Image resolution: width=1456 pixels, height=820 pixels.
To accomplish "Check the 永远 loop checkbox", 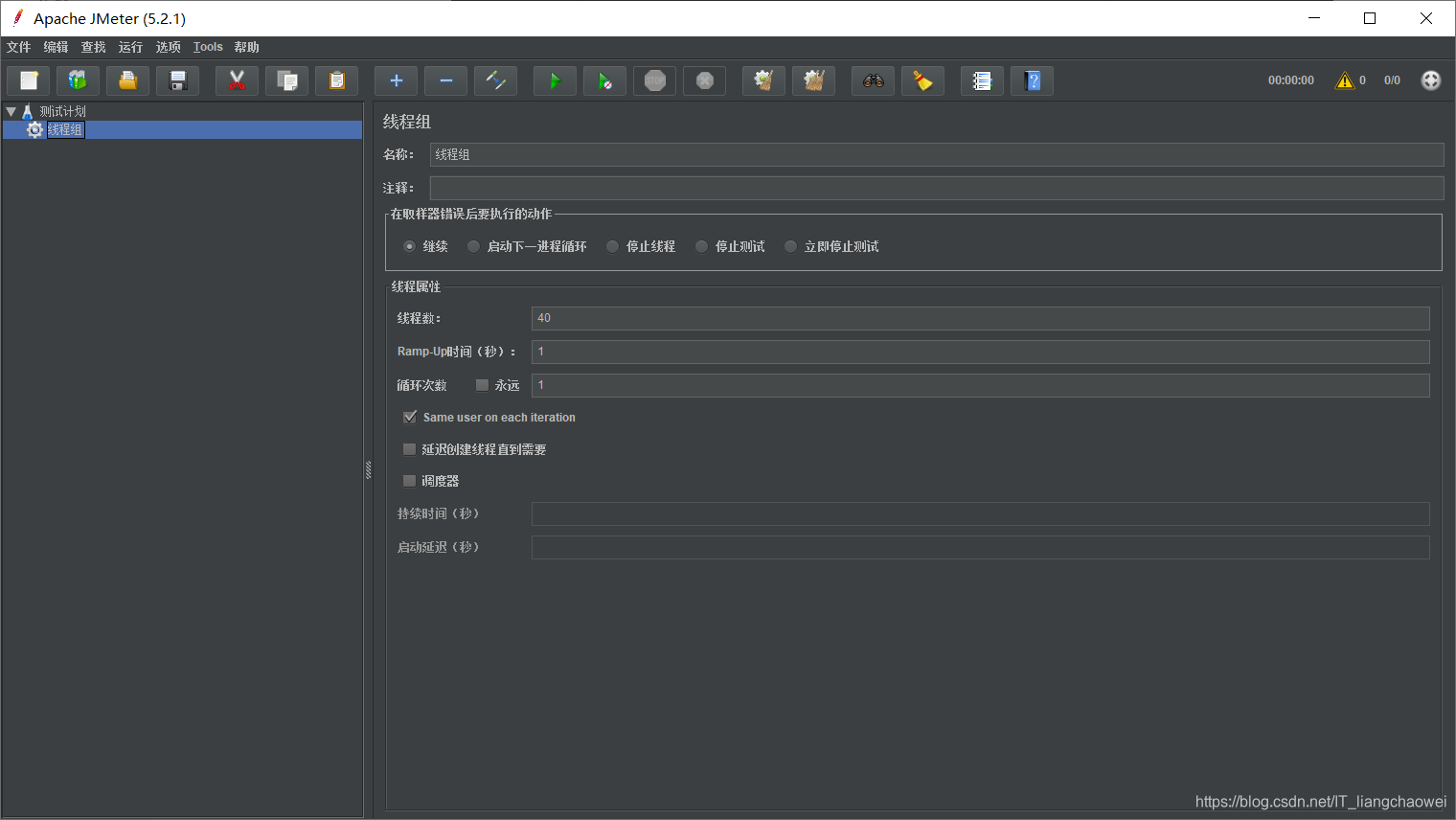I will tap(482, 385).
